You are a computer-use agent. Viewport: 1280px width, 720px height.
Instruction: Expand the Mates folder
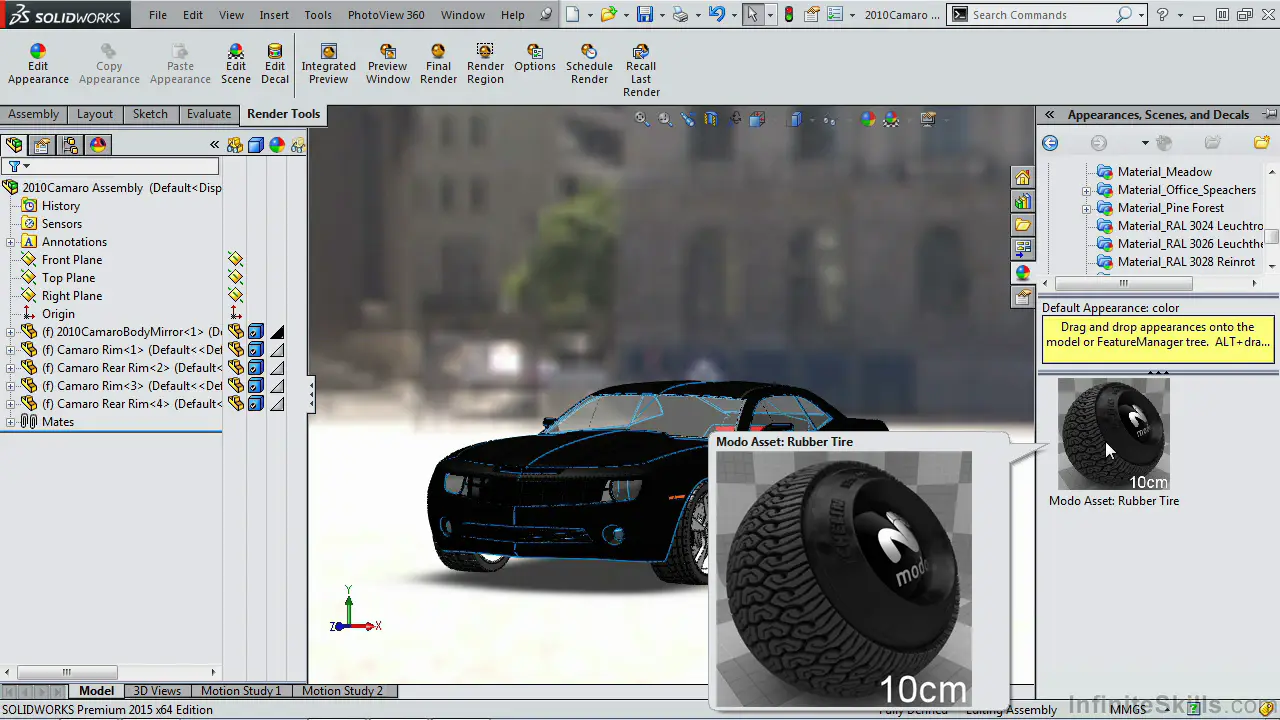11,422
